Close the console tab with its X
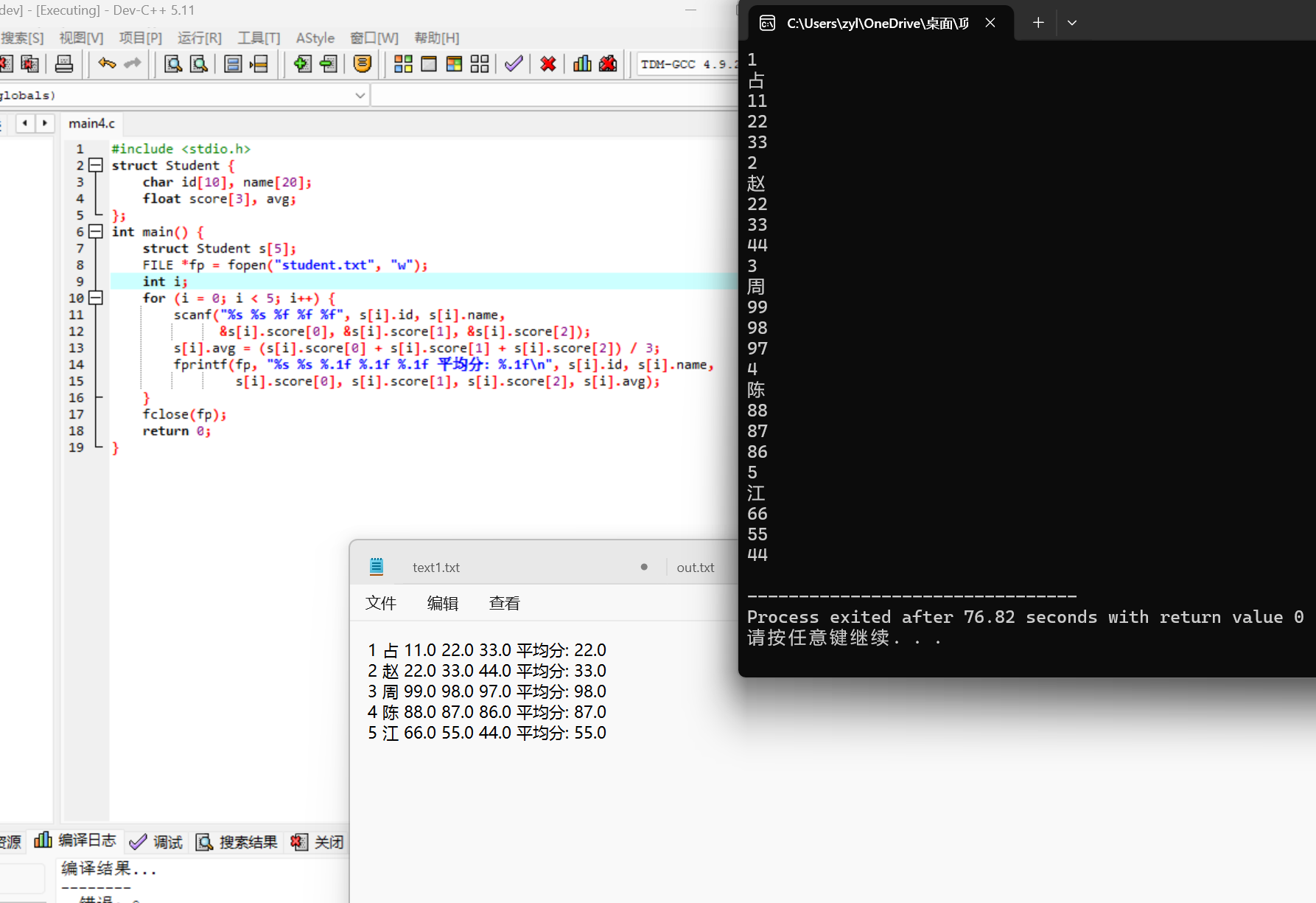The width and height of the screenshot is (1316, 903). [x=990, y=23]
